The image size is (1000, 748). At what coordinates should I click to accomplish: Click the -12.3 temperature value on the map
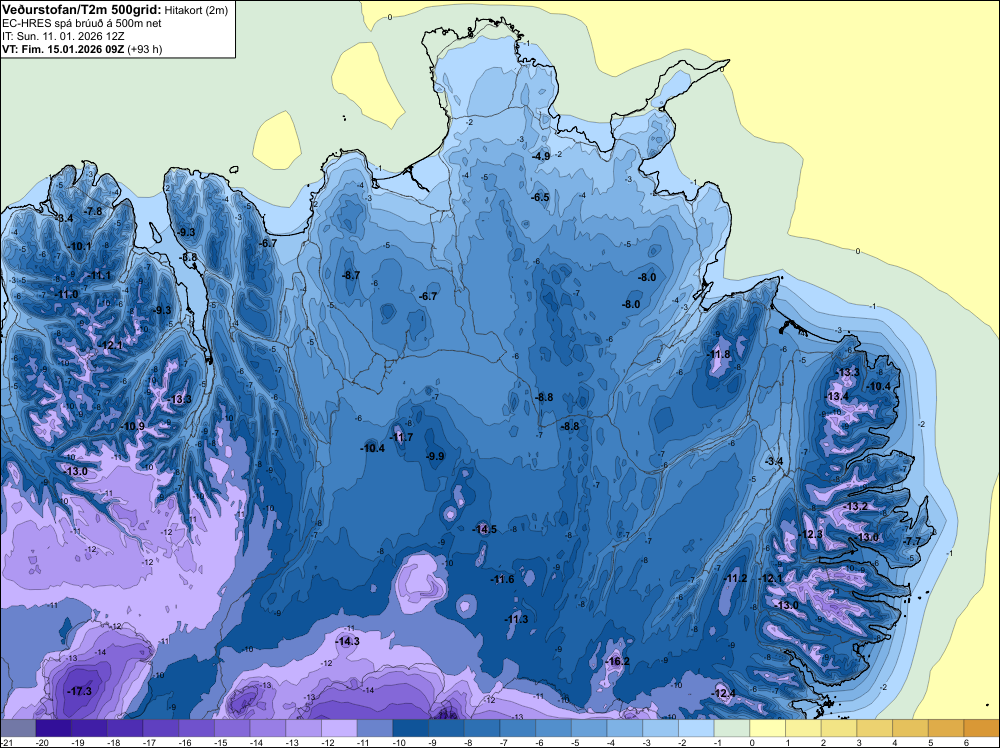(811, 534)
